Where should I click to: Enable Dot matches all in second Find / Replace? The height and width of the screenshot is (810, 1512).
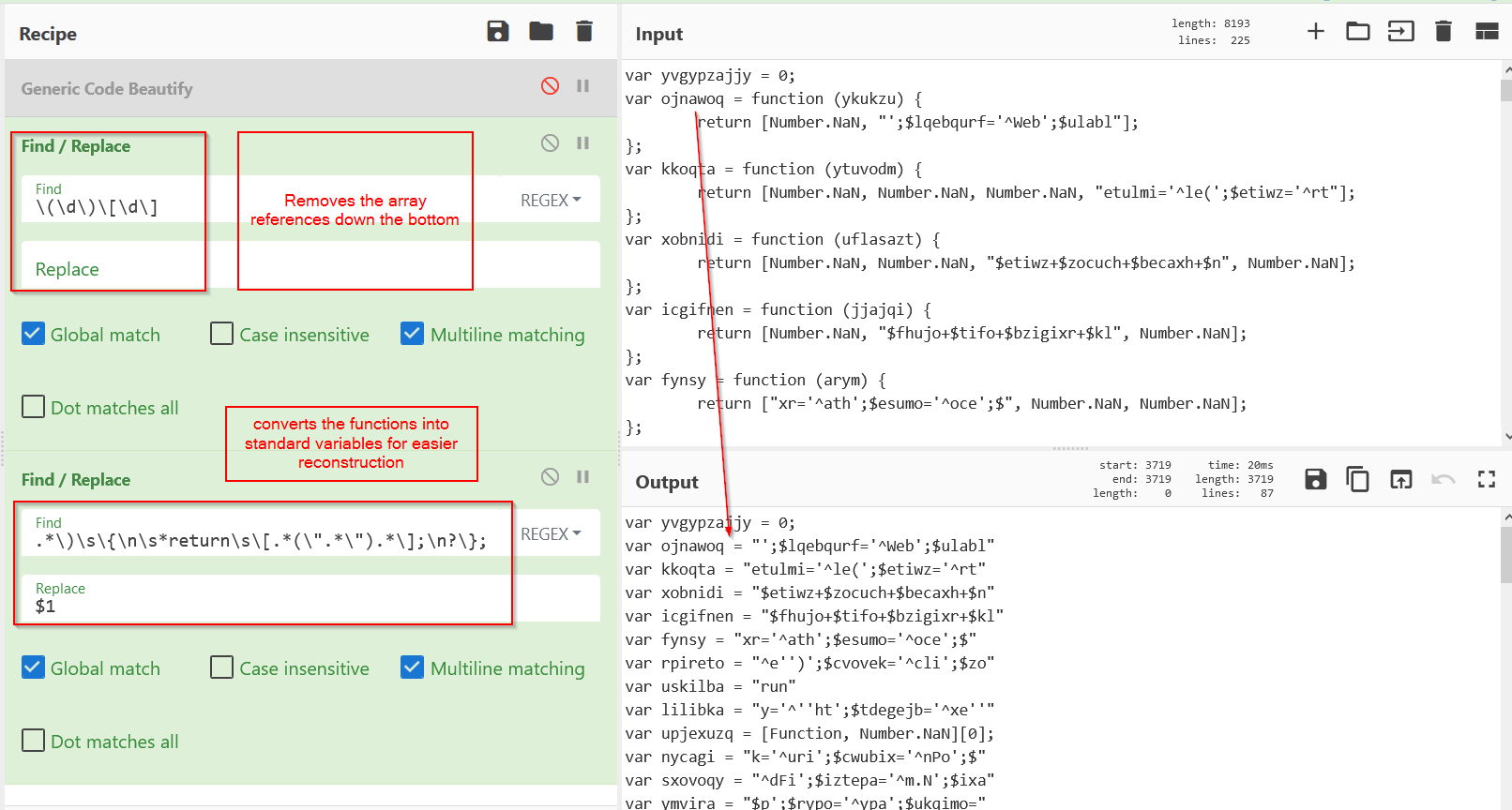tap(34, 742)
